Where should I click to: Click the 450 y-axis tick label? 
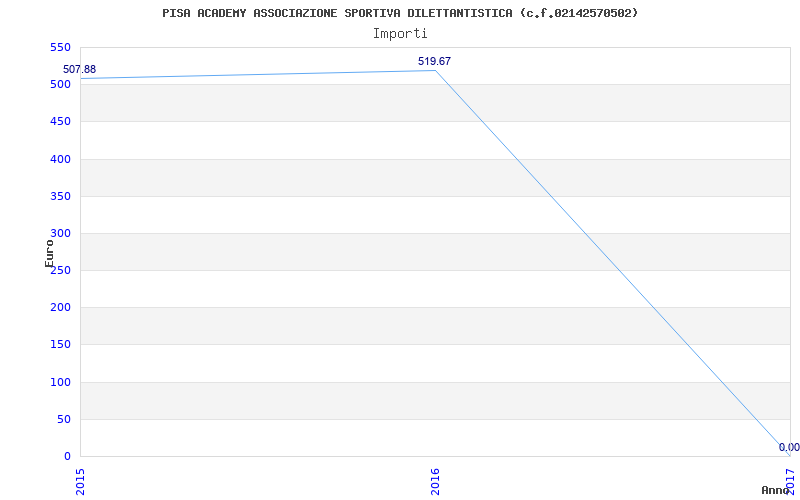coord(60,121)
